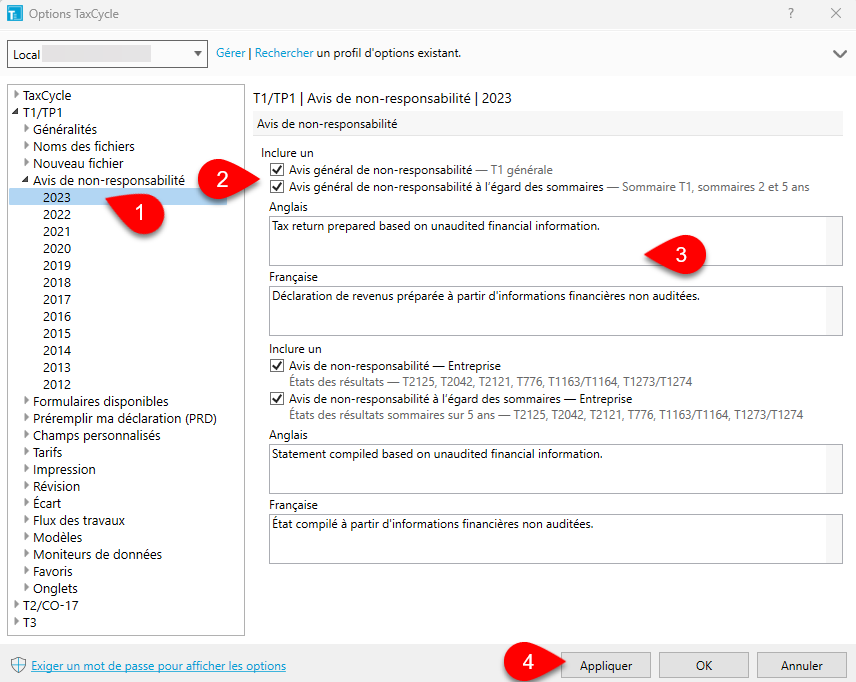This screenshot has width=856, height=682.
Task: Click the OK button
Action: (704, 666)
